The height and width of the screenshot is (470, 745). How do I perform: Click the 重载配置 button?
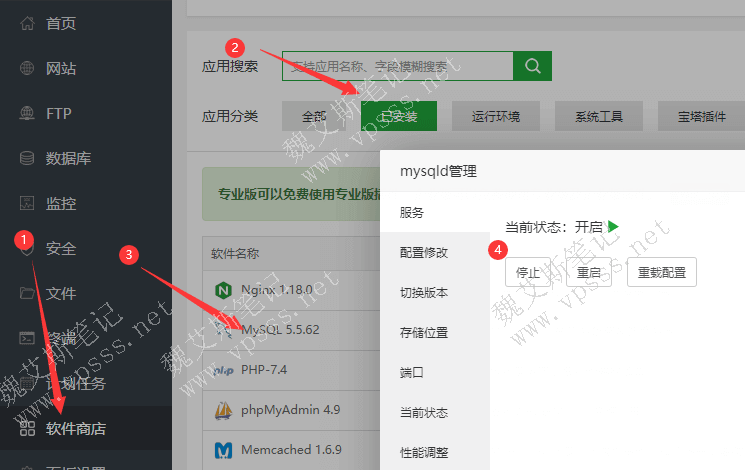662,272
